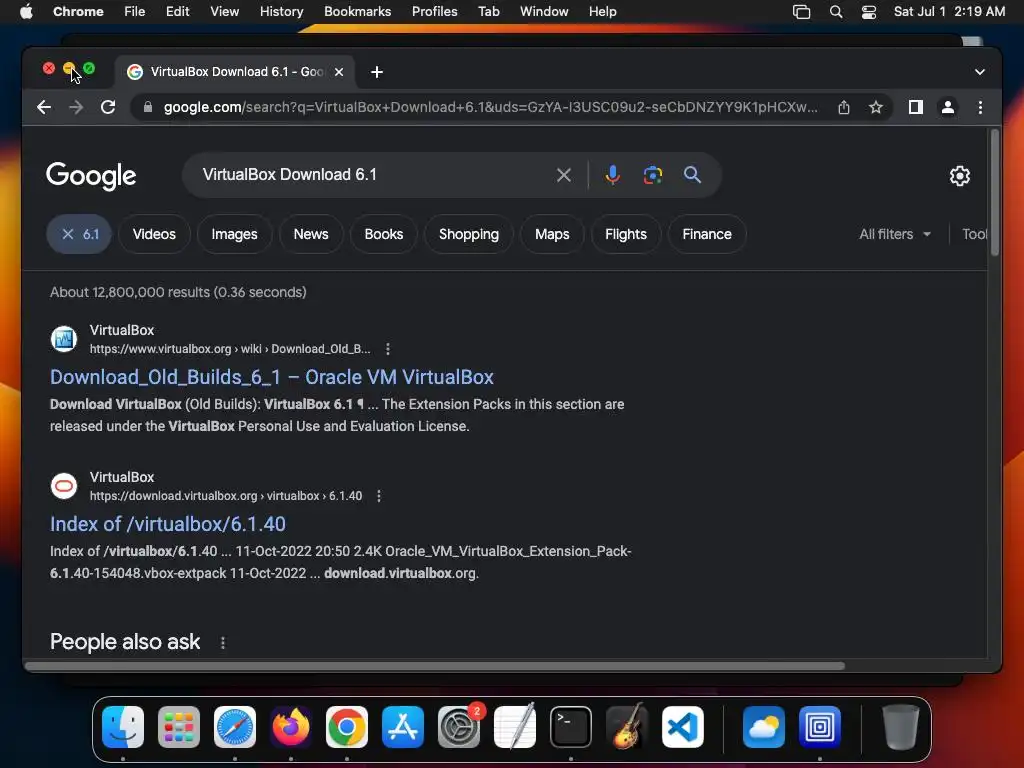
Task: Click the forward navigation arrow
Action: coord(76,107)
